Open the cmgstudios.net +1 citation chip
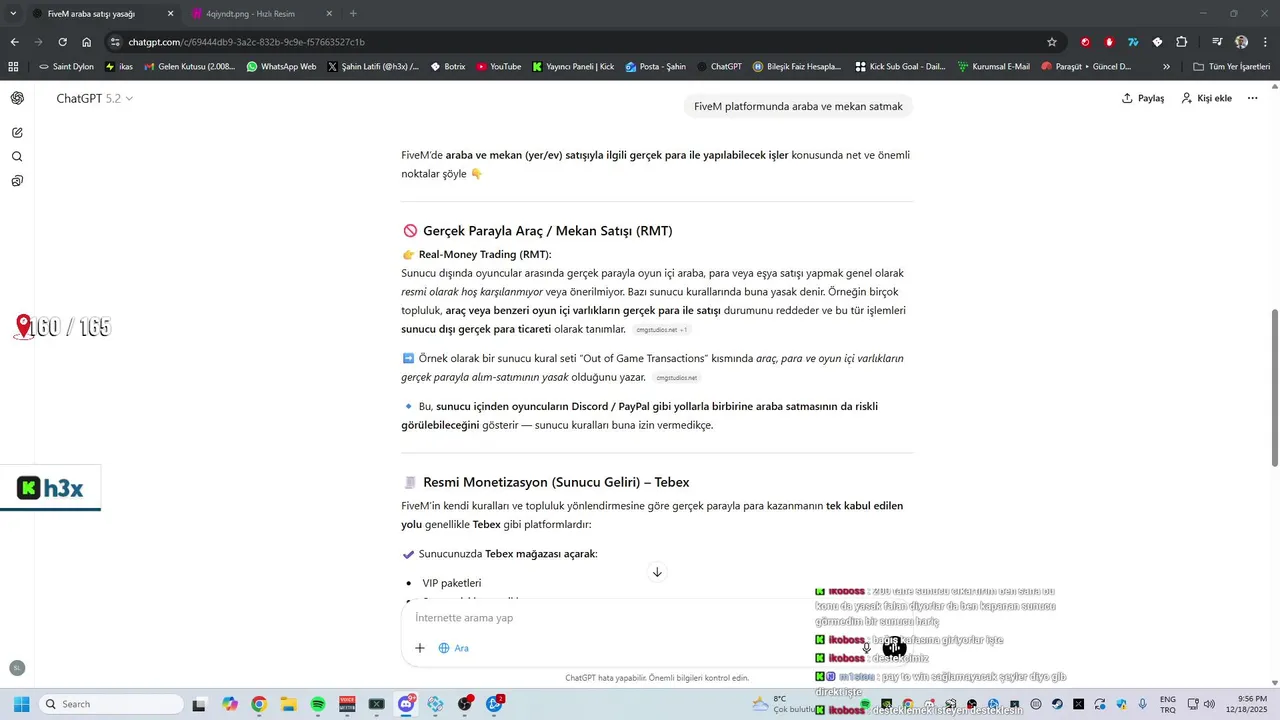Image resolution: width=1280 pixels, height=720 pixels. click(661, 329)
